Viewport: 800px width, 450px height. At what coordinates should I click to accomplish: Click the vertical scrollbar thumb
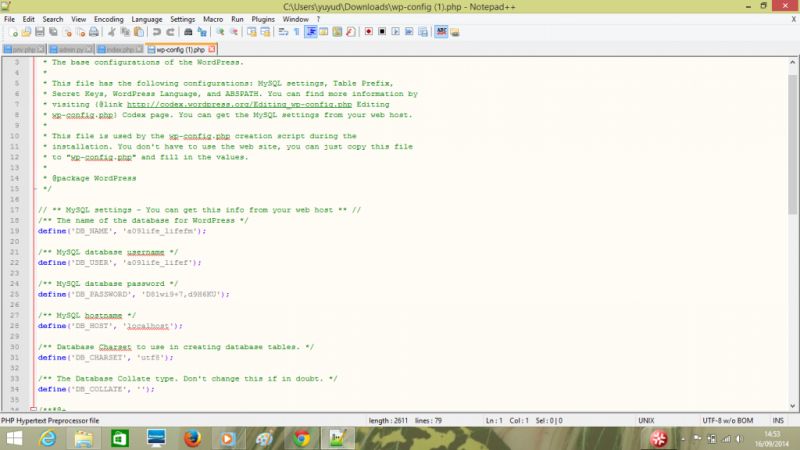click(x=792, y=144)
